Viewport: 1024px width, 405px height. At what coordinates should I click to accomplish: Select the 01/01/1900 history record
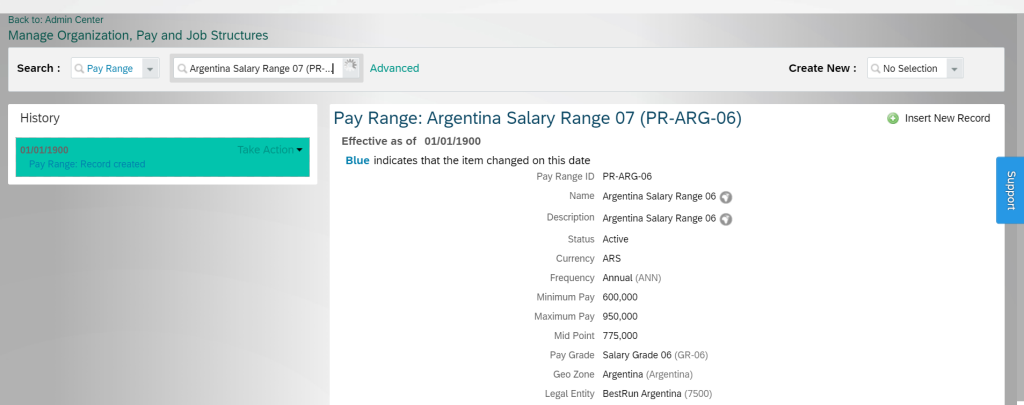44,150
